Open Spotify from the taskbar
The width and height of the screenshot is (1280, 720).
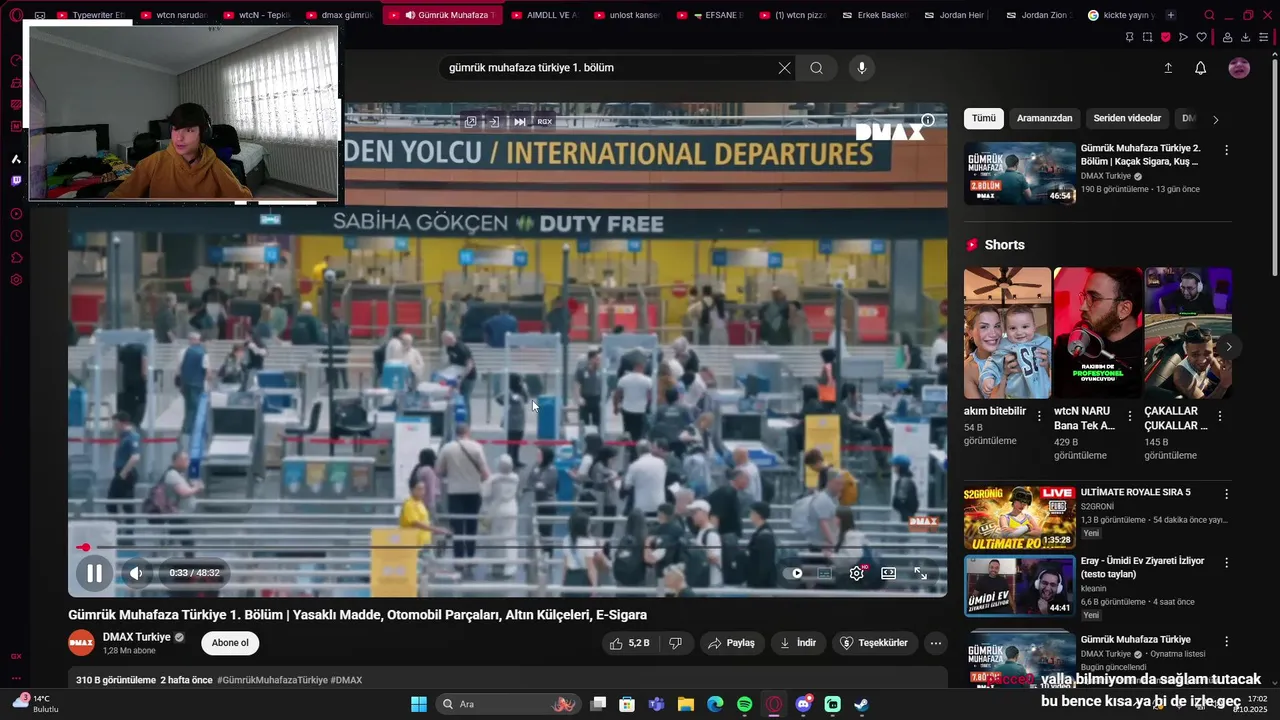point(745,704)
